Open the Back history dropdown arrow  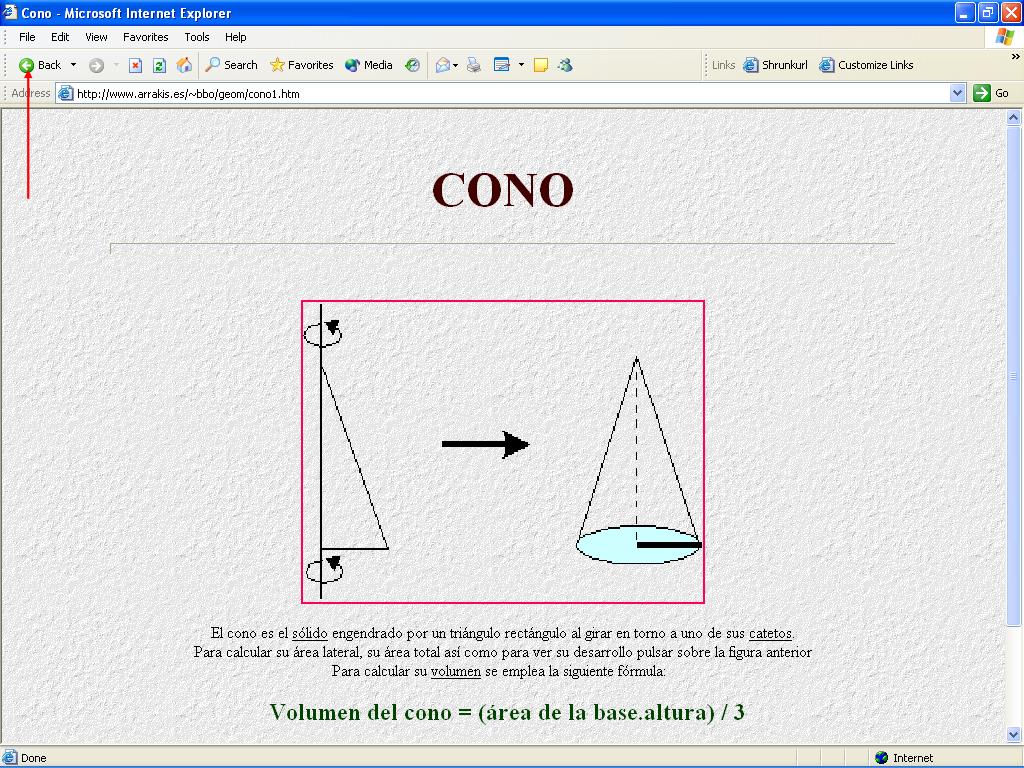[73, 65]
